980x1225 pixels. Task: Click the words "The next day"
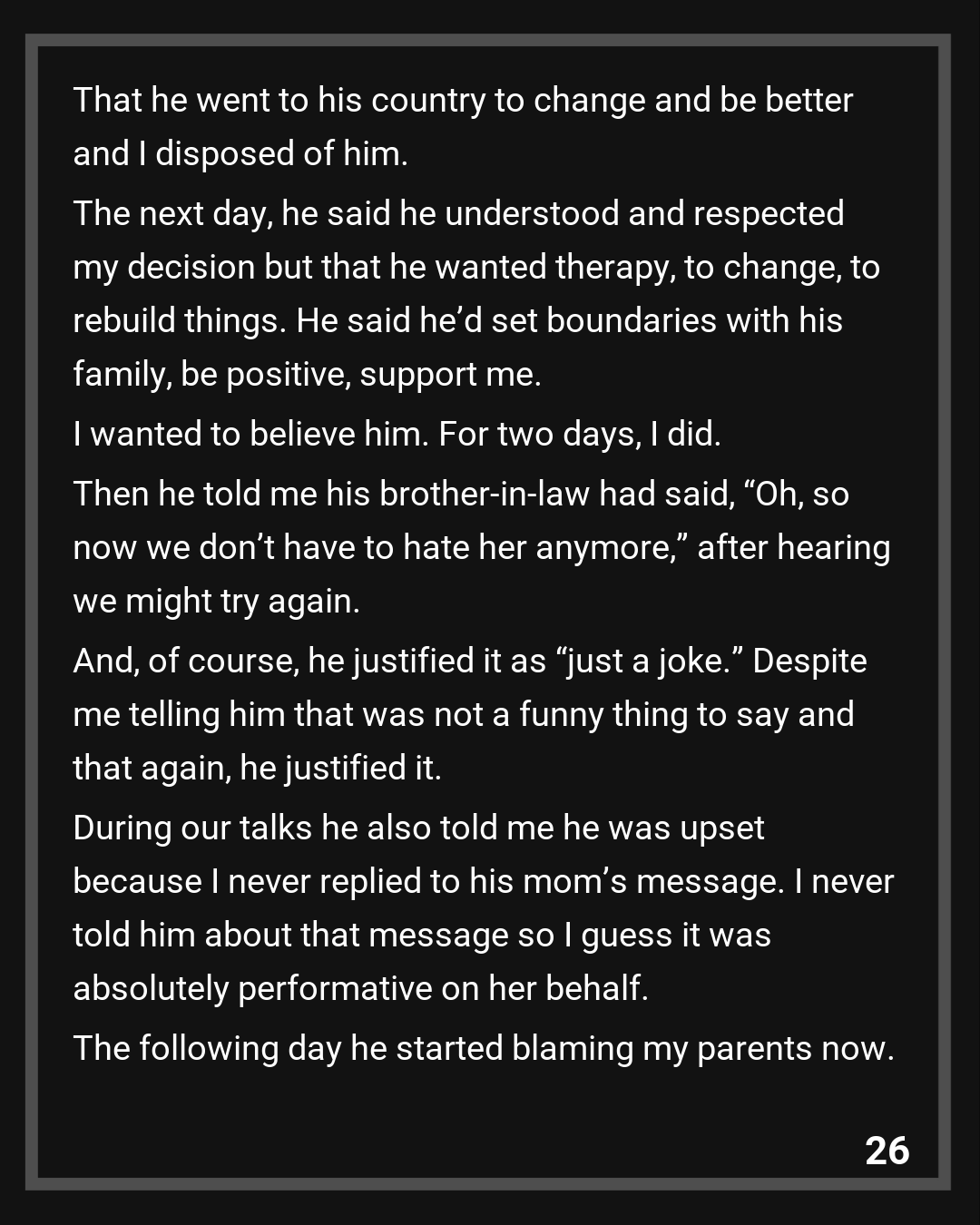tap(172, 213)
